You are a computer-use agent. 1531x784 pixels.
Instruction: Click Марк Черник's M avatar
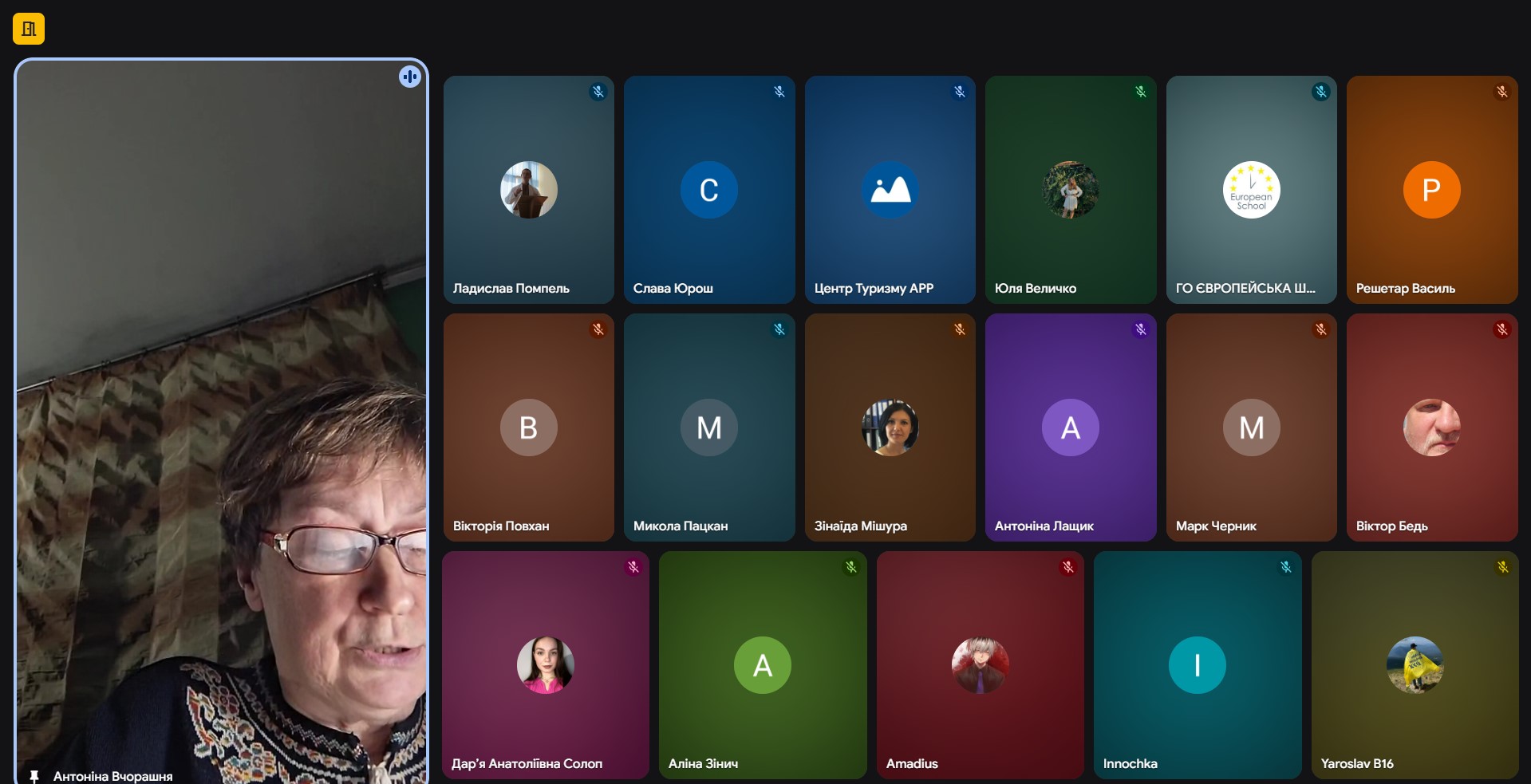point(1252,427)
